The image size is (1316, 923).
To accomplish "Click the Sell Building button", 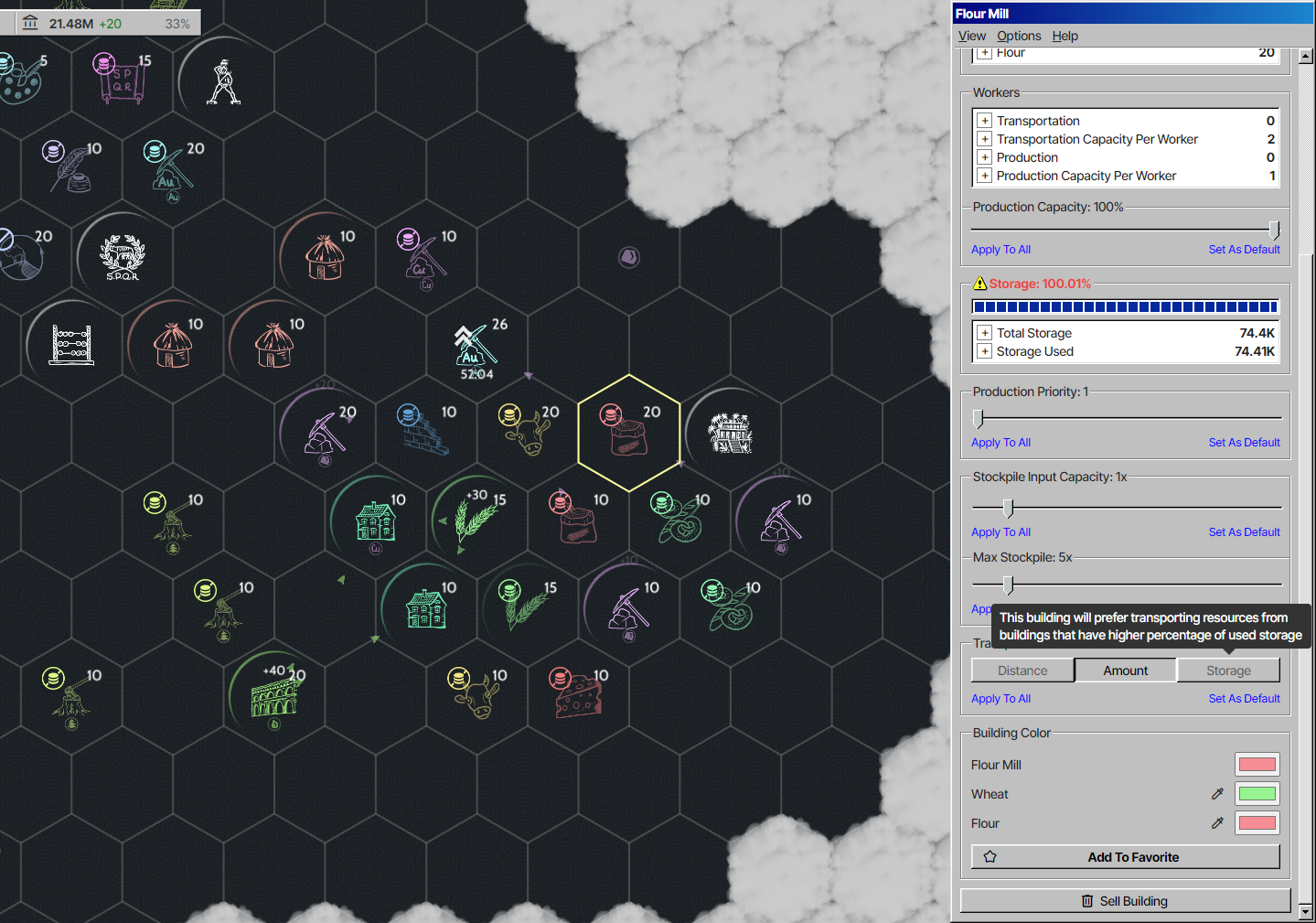I will 1125,901.
